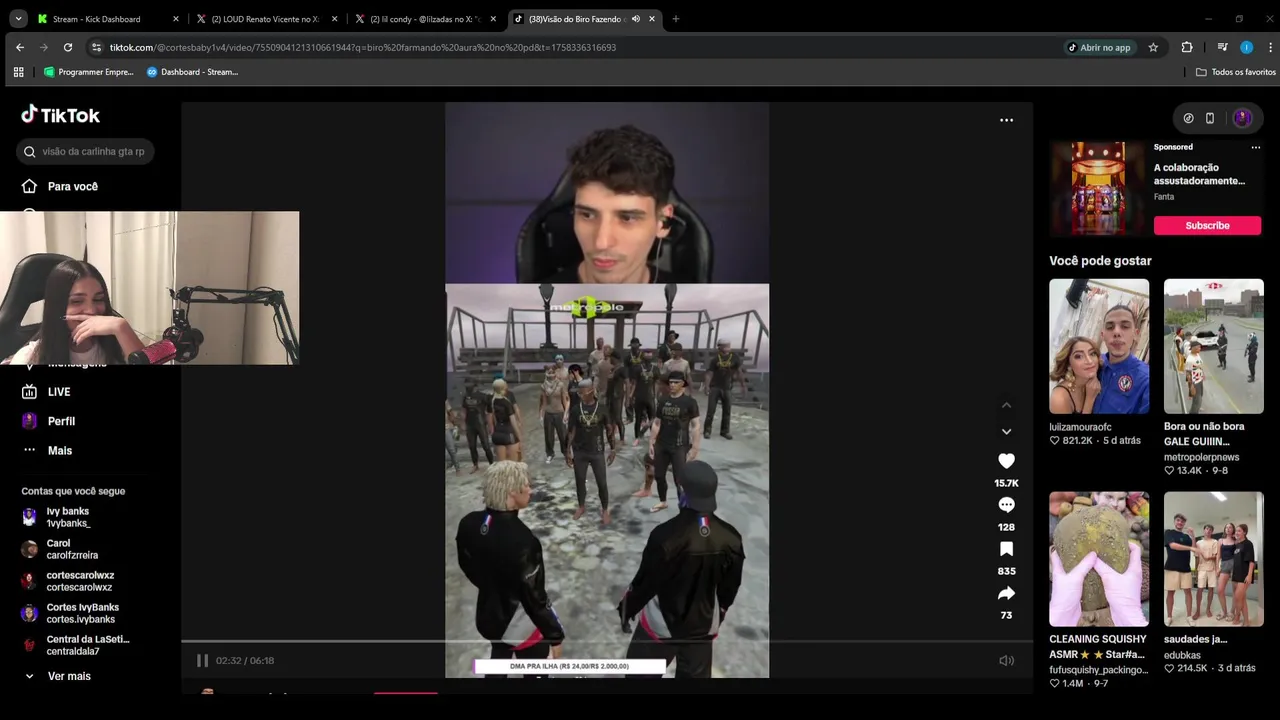View site information icon in address bar
The image size is (1280, 720).
96,47
